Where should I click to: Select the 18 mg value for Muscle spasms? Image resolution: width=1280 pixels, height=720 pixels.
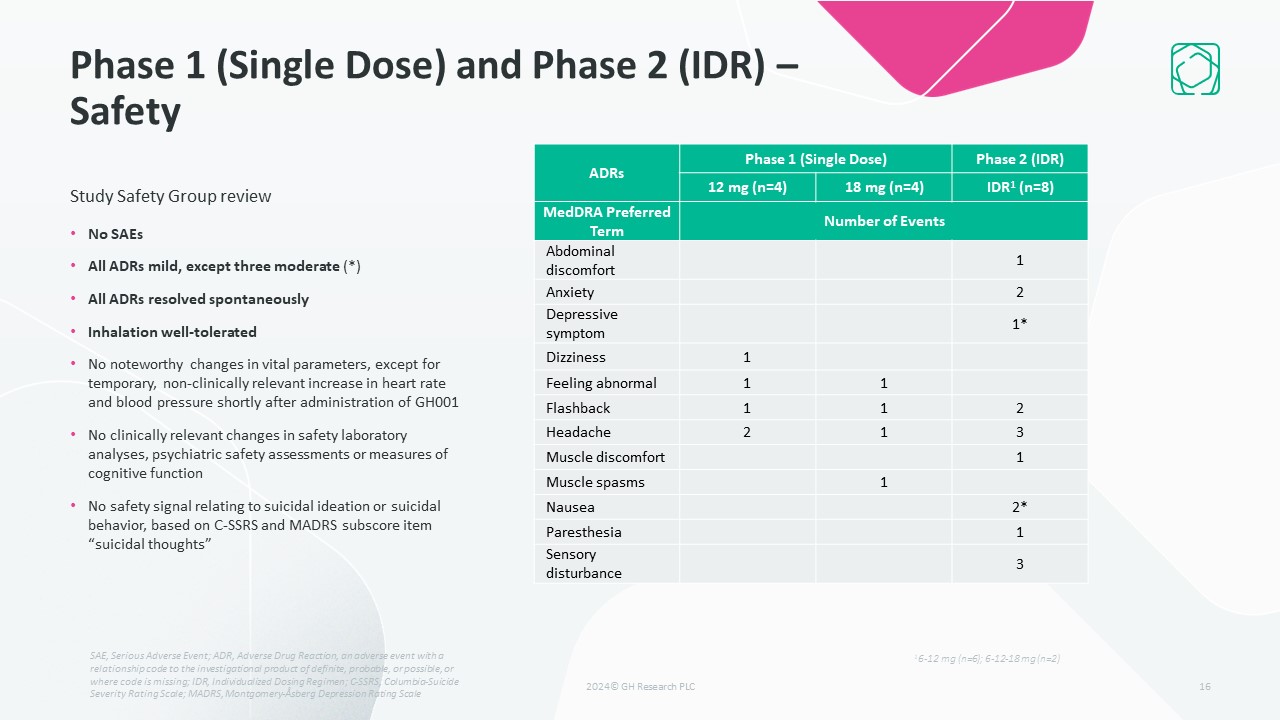click(883, 482)
